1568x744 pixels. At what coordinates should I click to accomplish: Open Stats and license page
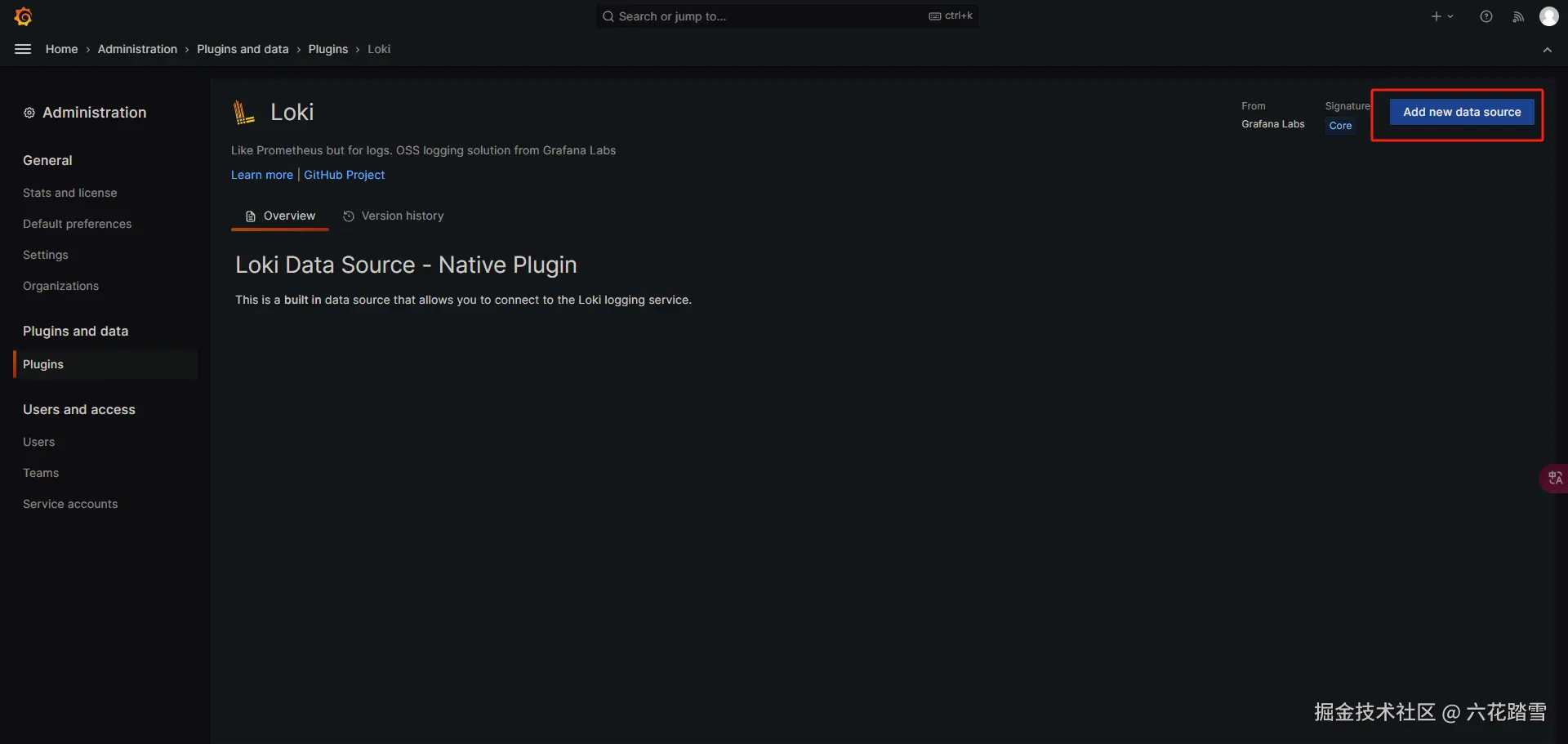70,193
